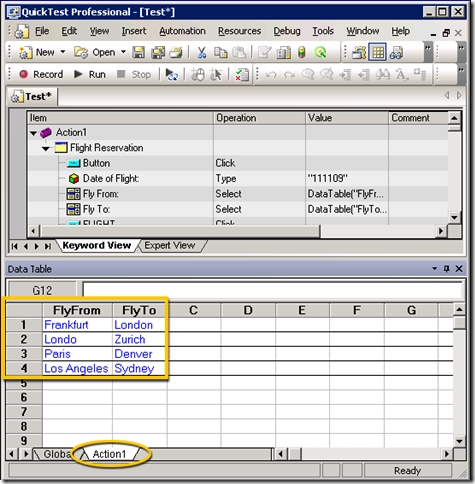
Task: Collapse the Flight Reservation node
Action: pyautogui.click(x=46, y=149)
